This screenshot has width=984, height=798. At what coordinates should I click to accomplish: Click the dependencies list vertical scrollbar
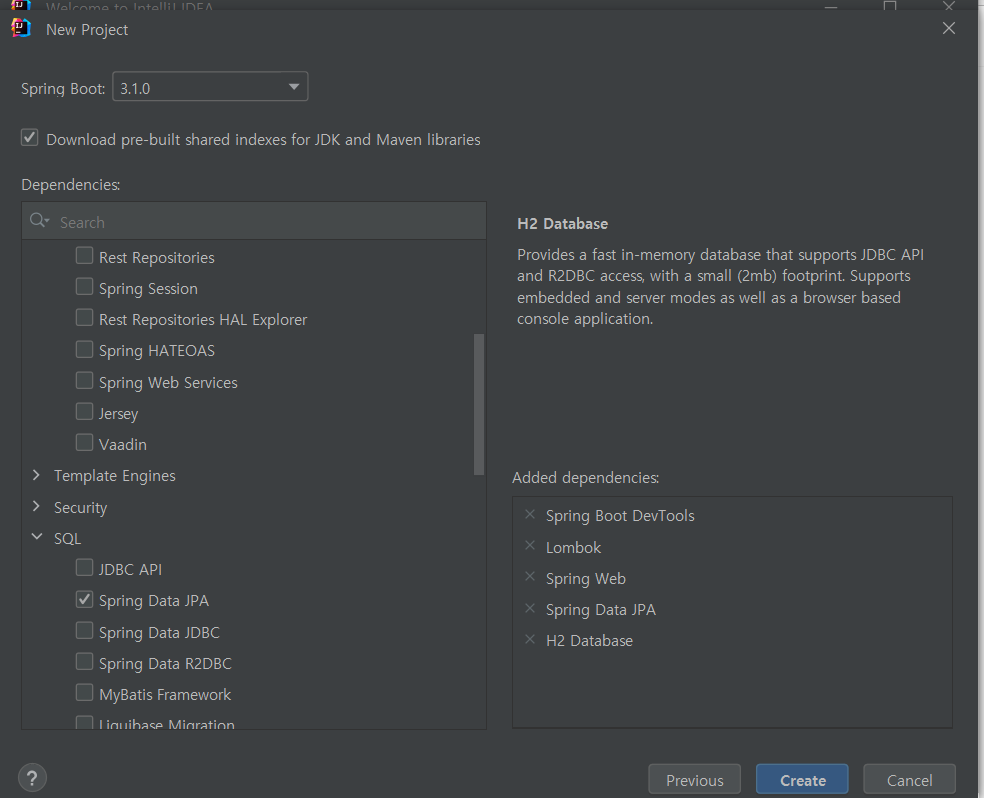479,405
